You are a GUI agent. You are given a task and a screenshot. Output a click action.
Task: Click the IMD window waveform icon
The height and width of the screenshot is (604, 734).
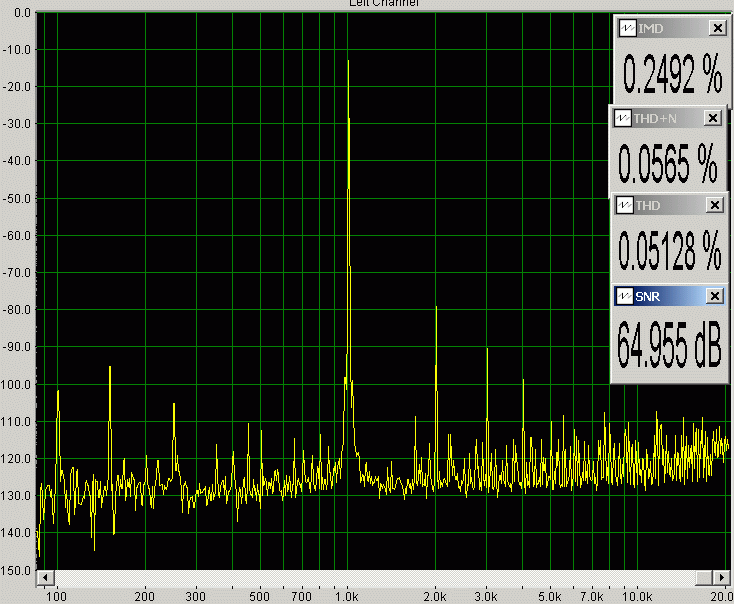pyautogui.click(x=627, y=28)
